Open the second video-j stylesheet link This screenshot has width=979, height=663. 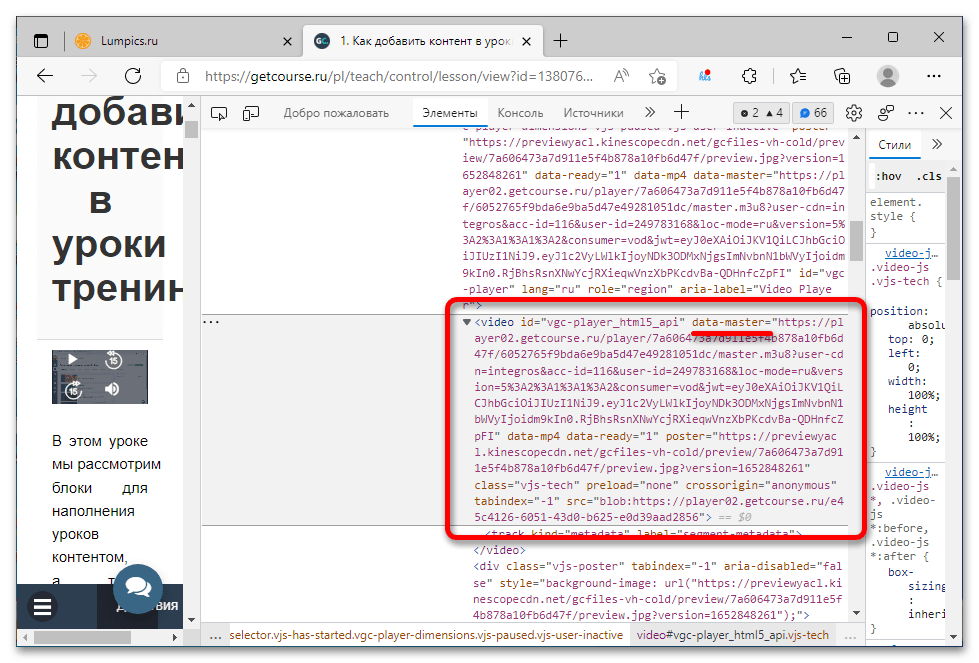(911, 473)
